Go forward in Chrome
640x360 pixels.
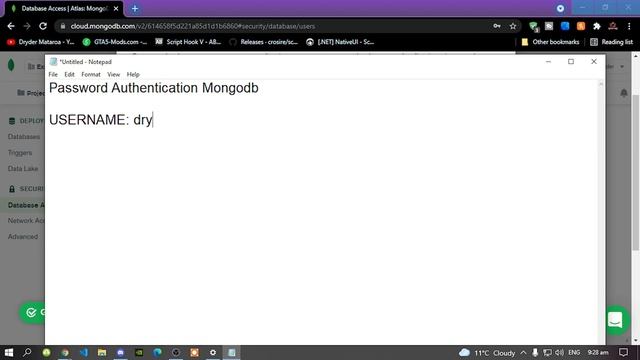click(27, 26)
